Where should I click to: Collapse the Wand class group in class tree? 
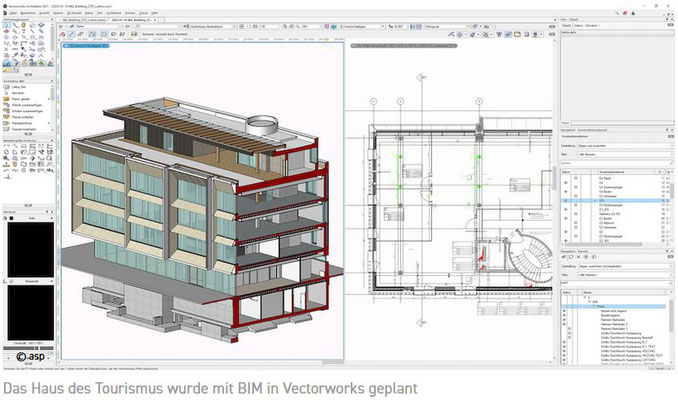coord(594,306)
